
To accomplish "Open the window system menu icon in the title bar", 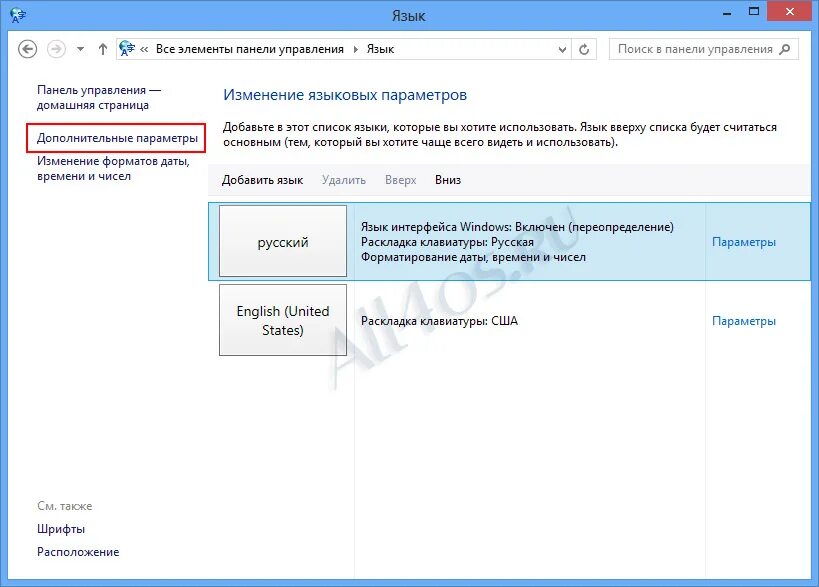I will [x=18, y=15].
